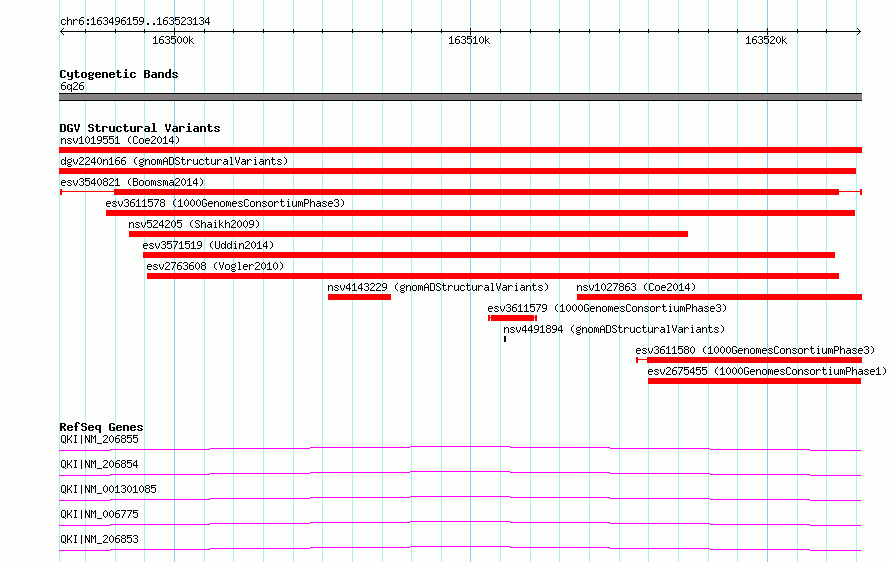Viewport: 890px width, 562px height.
Task: Click the nsv1019551 (Coe2014) variant label
Action: (x=120, y=140)
